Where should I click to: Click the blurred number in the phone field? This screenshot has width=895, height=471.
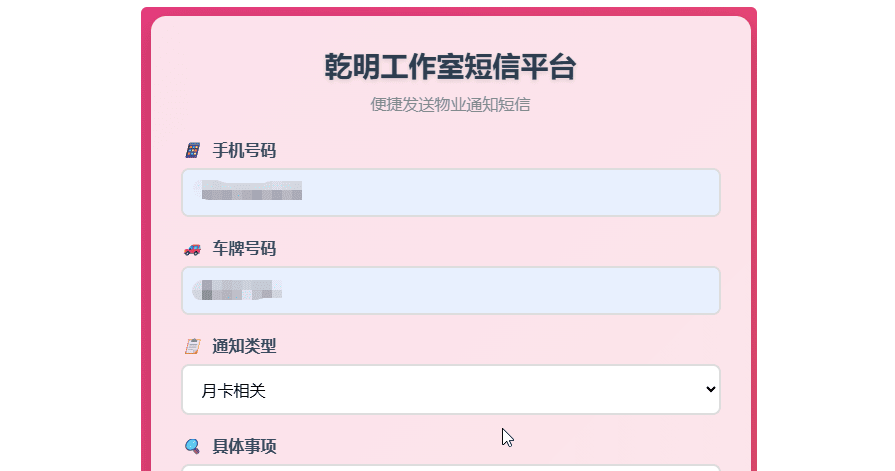coord(251,192)
